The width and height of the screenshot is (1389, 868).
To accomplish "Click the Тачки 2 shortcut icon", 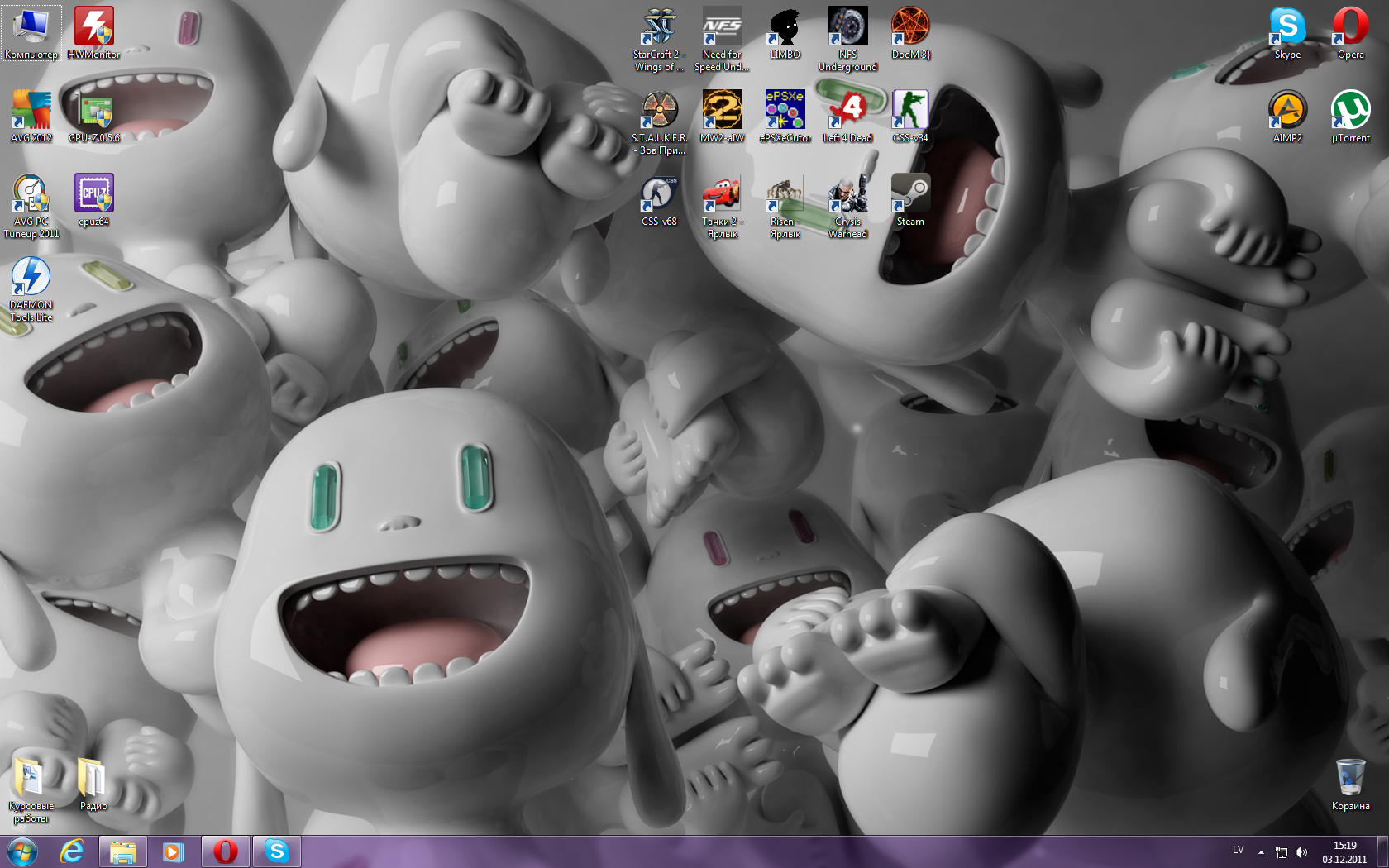I will (722, 206).
